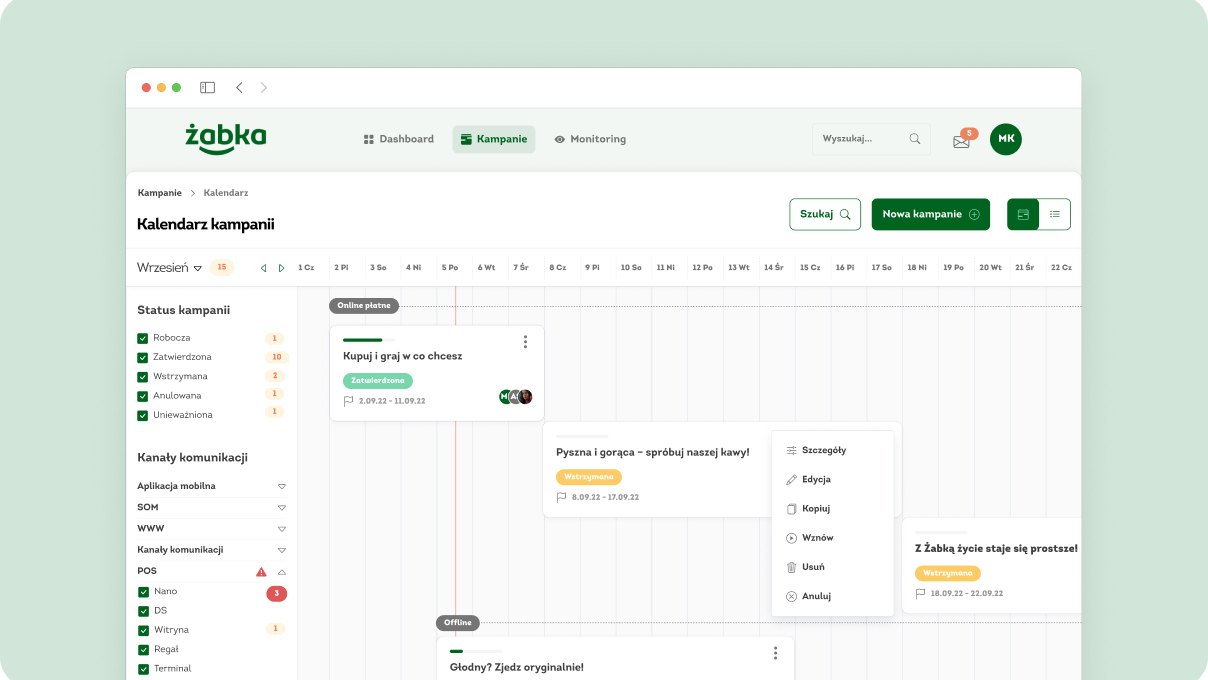Click the magnifier in the search field
The width and height of the screenshot is (1208, 680).
point(915,139)
